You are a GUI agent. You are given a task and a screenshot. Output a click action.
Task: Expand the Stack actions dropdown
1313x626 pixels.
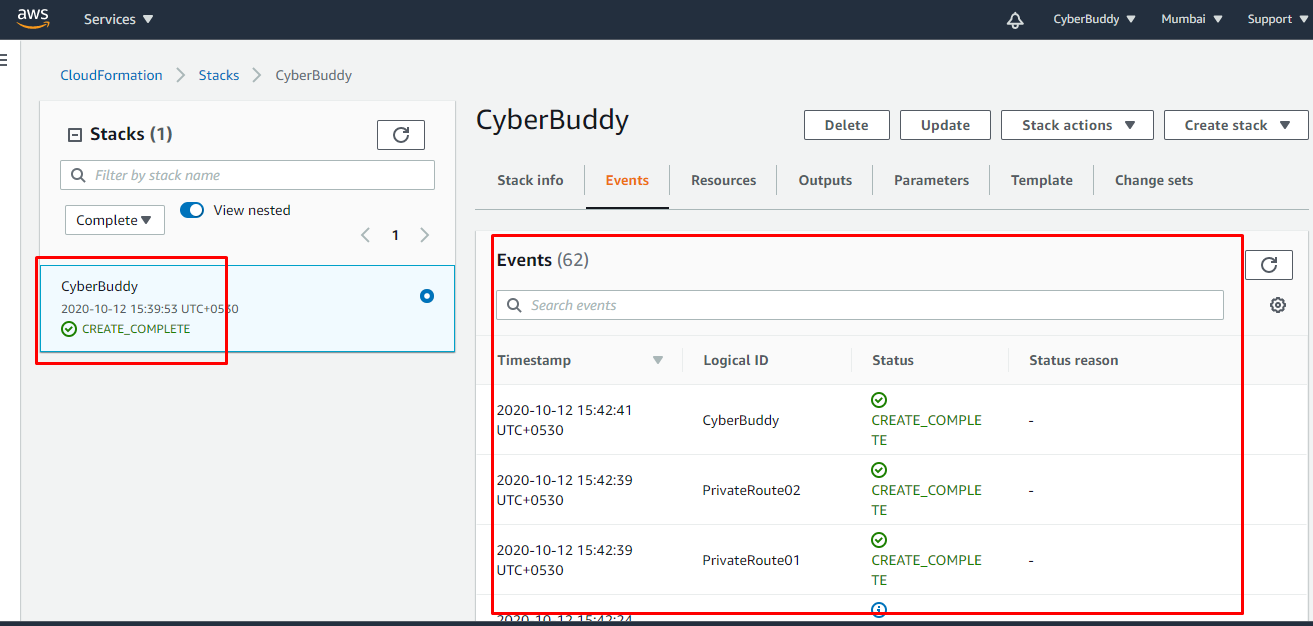click(1077, 125)
